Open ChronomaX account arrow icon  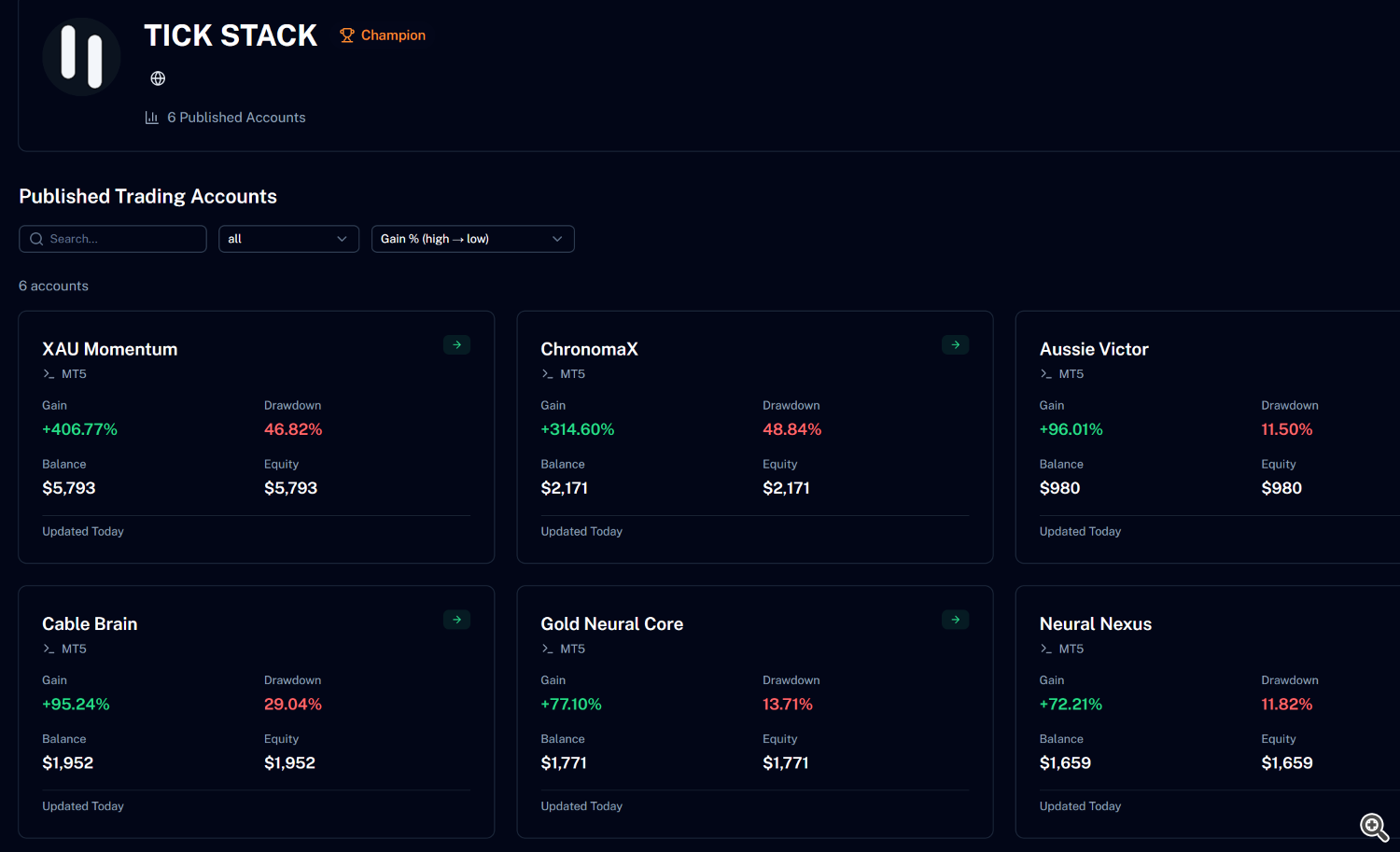coord(955,344)
